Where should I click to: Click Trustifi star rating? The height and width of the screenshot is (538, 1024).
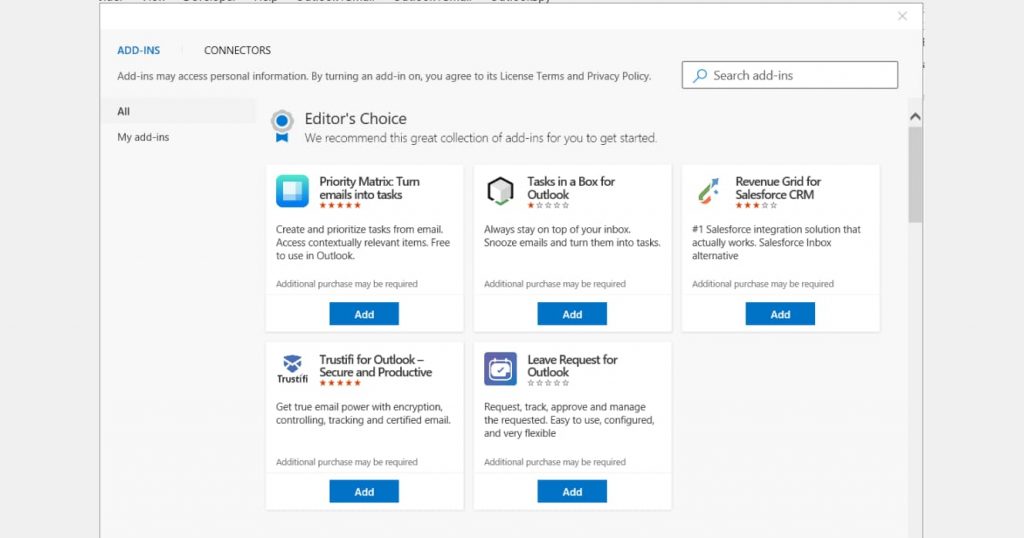point(340,383)
